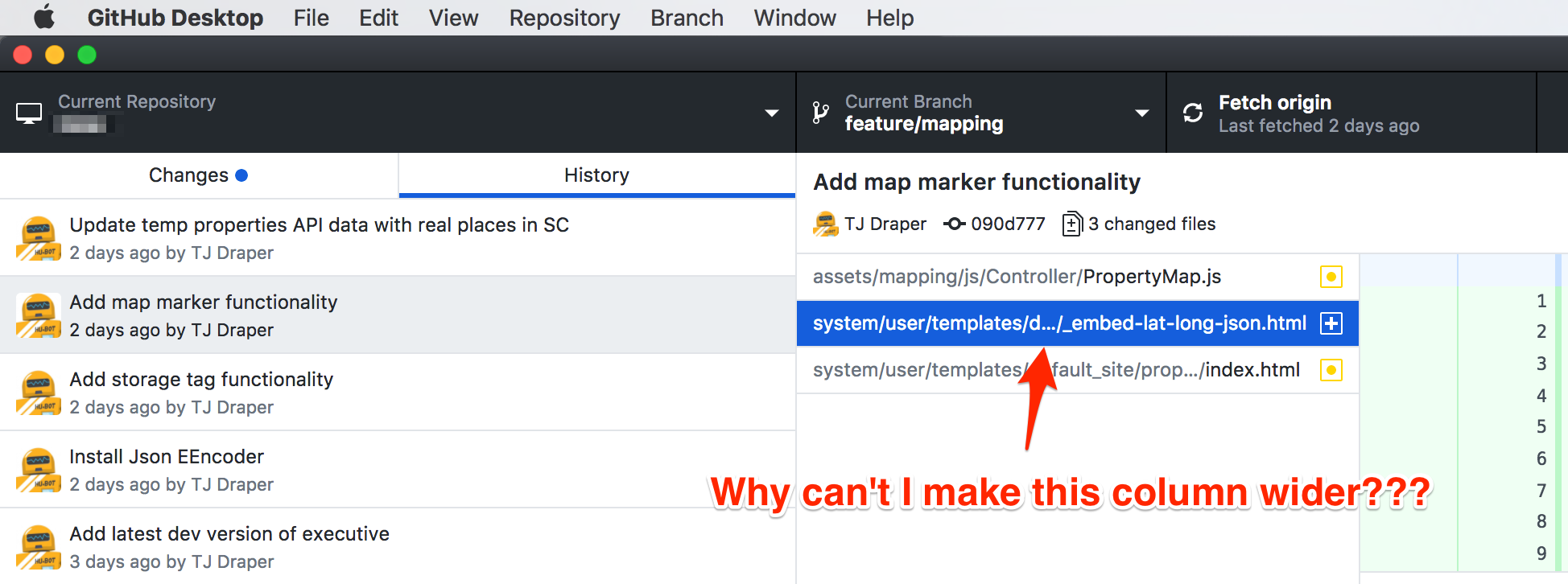Screen dimensions: 1568x584
Task: Switch to the Changes tab
Action: (x=199, y=175)
